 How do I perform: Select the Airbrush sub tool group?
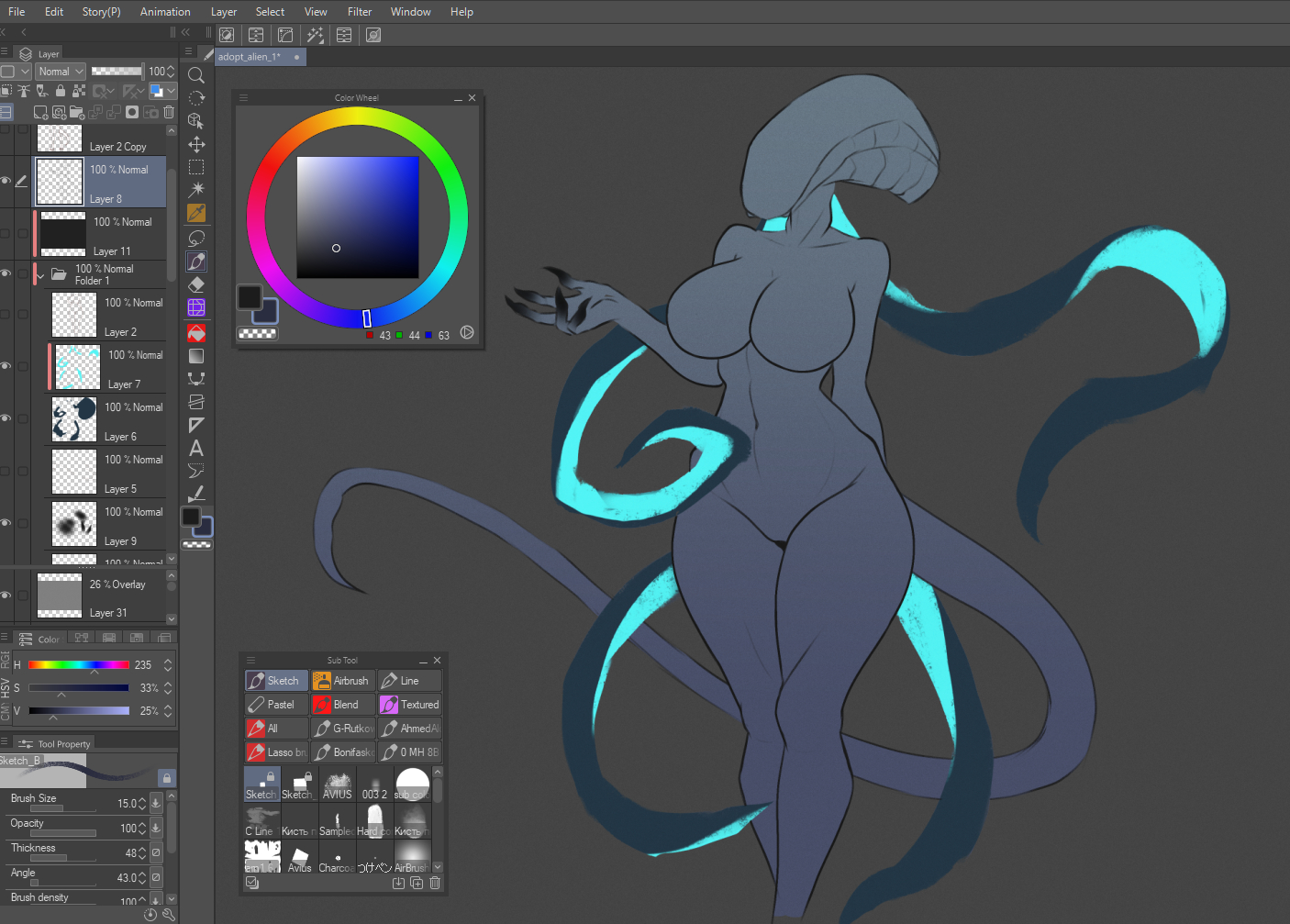click(x=343, y=681)
